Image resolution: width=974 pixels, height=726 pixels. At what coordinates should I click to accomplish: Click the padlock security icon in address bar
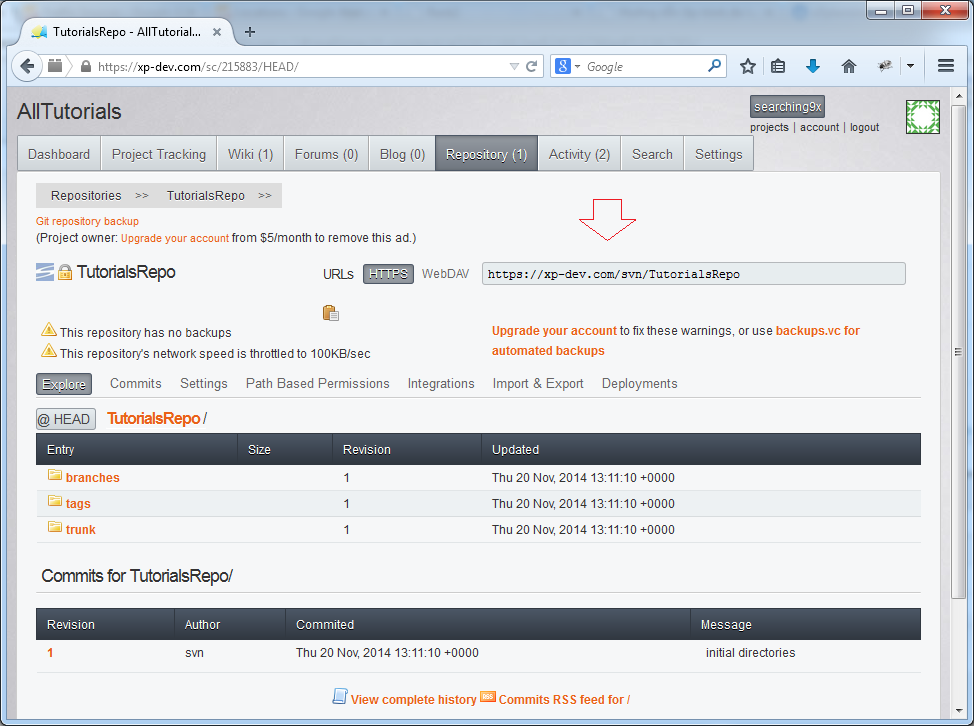pos(86,66)
